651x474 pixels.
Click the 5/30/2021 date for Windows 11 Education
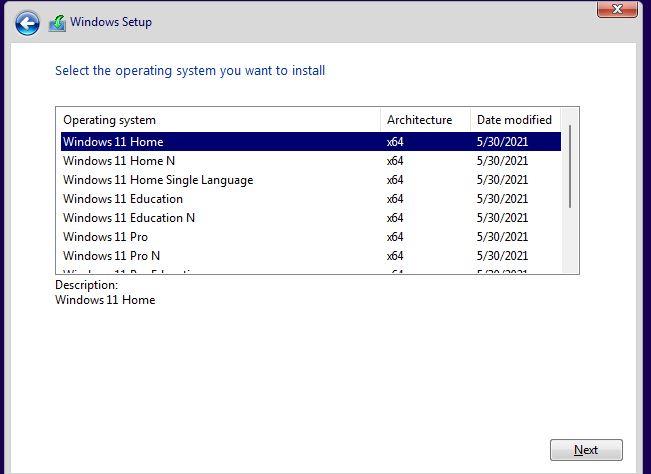click(x=502, y=199)
